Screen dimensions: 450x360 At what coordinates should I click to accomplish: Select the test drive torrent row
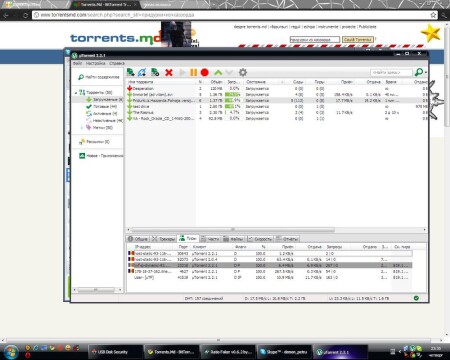(x=277, y=107)
